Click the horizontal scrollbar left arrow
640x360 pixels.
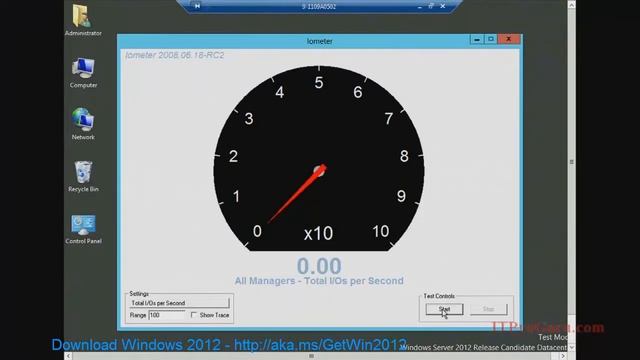tap(68, 356)
